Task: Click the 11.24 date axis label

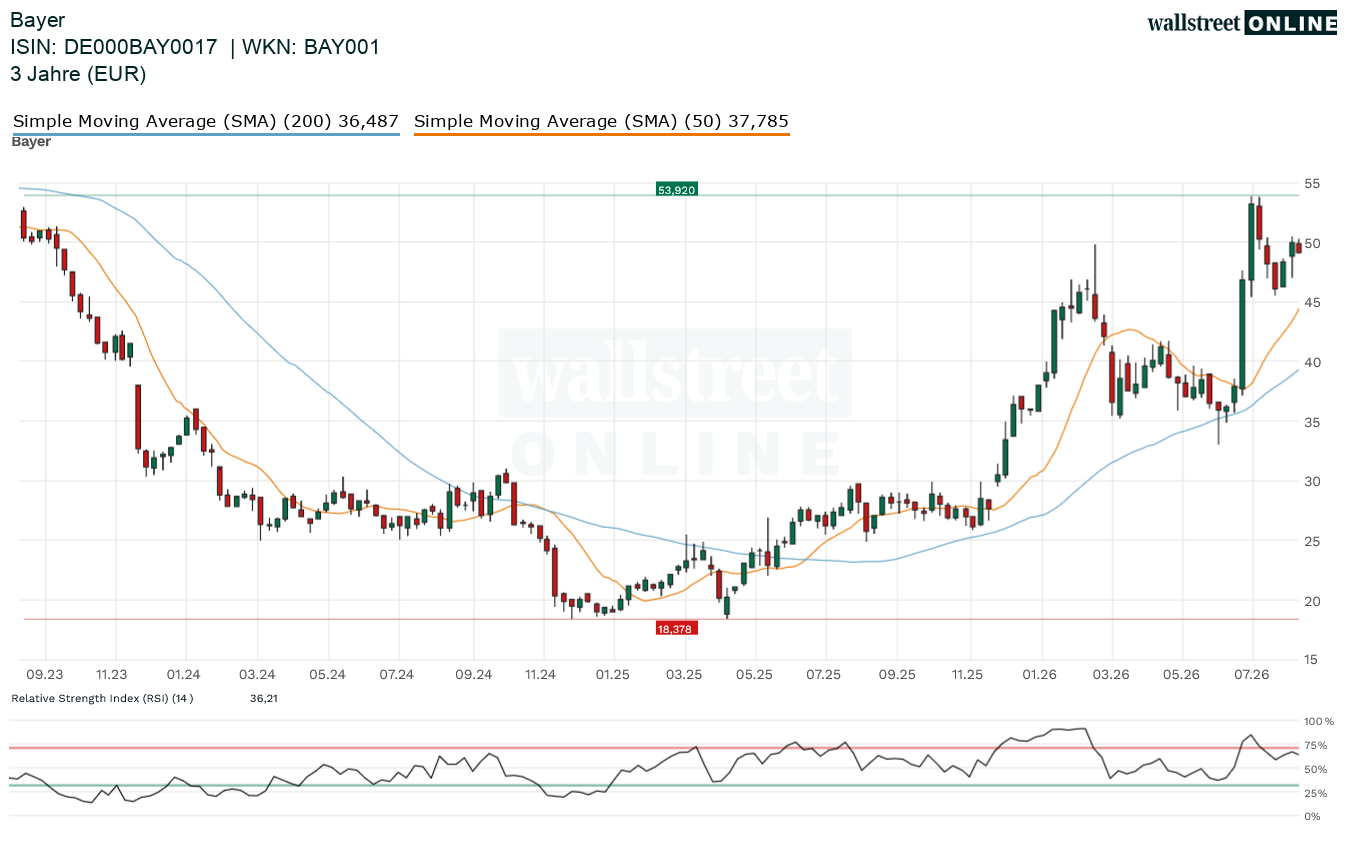Action: pyautogui.click(x=540, y=674)
